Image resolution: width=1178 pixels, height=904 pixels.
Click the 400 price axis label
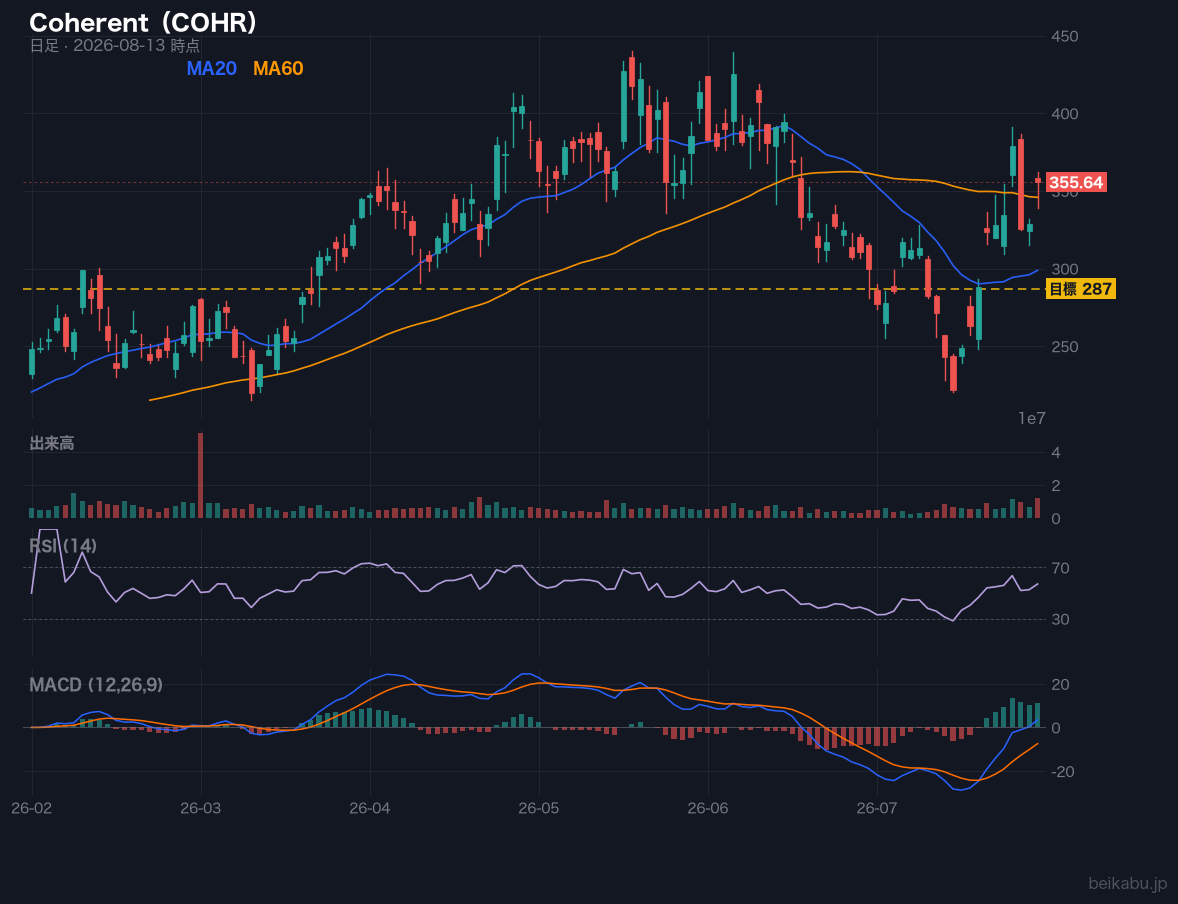pyautogui.click(x=1065, y=113)
